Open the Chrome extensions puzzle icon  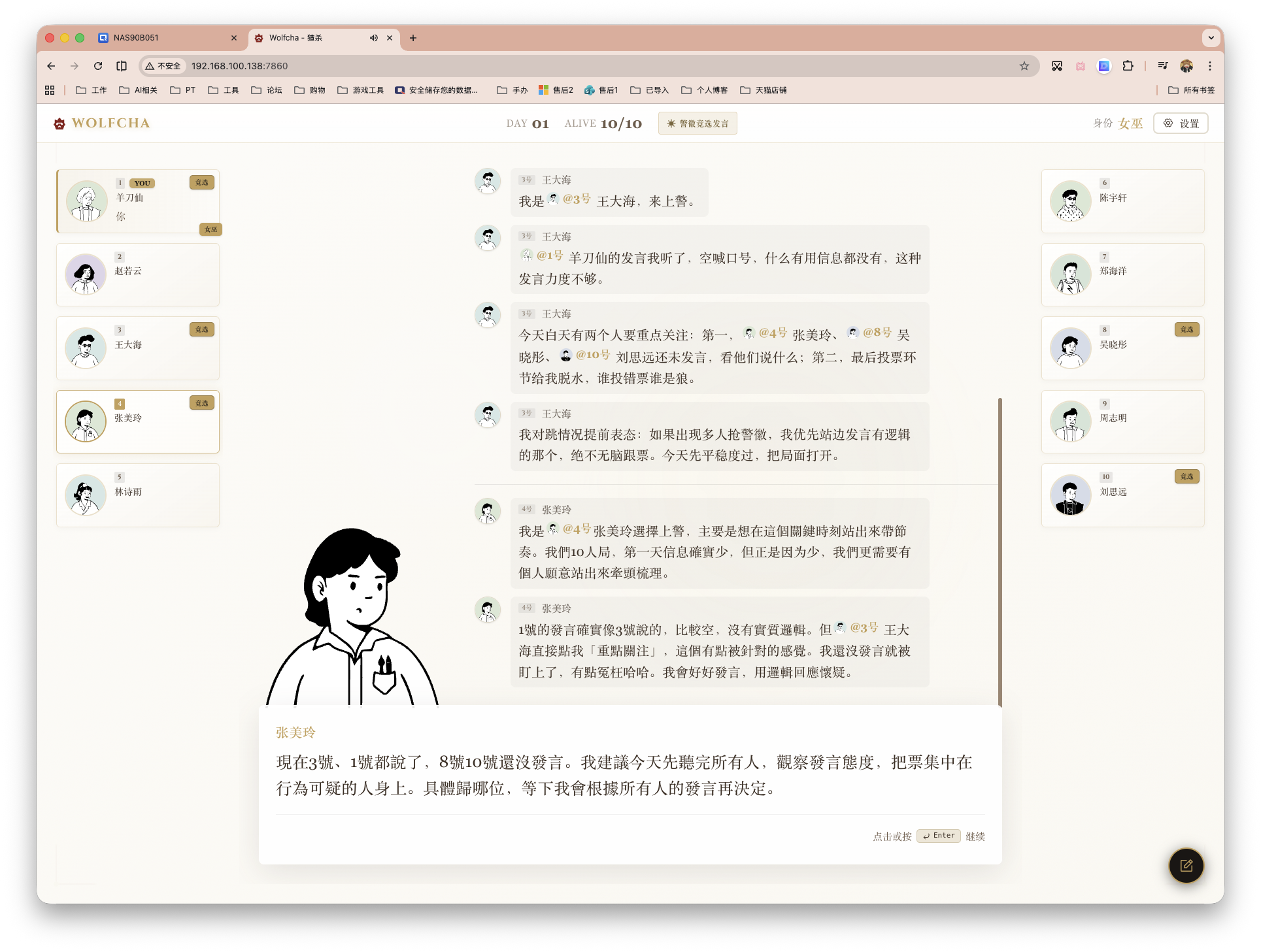pyautogui.click(x=1128, y=66)
